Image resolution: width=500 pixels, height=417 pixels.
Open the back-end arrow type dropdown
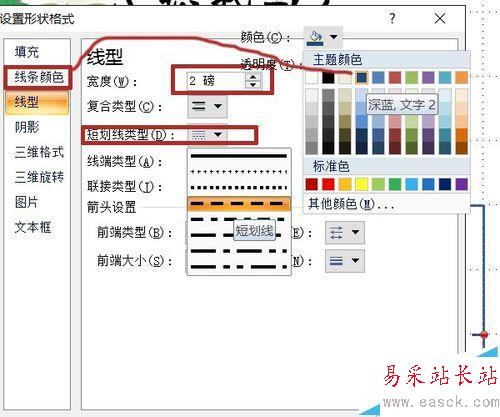click(x=345, y=233)
